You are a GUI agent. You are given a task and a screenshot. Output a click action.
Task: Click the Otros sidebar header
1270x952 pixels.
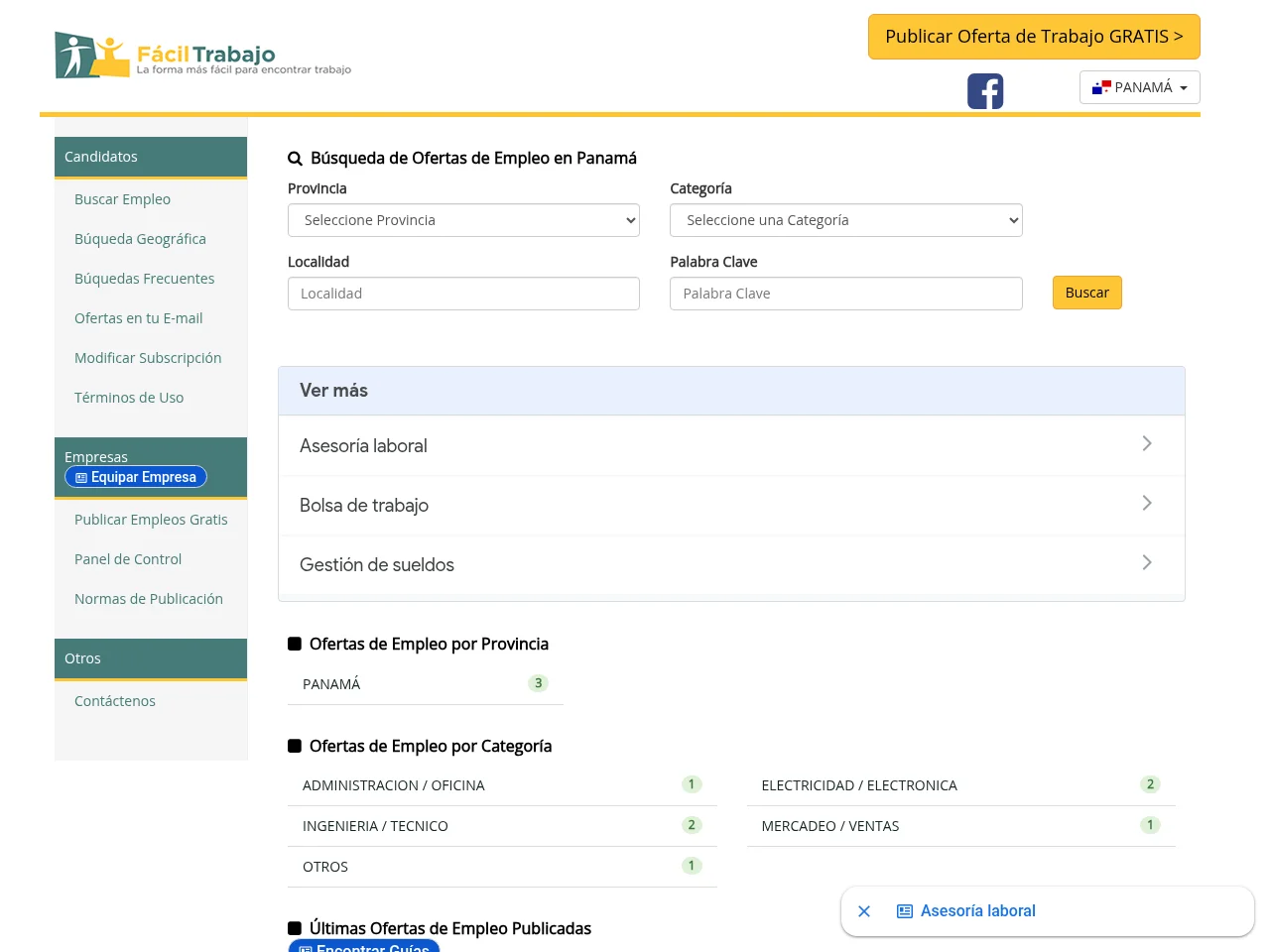[151, 658]
